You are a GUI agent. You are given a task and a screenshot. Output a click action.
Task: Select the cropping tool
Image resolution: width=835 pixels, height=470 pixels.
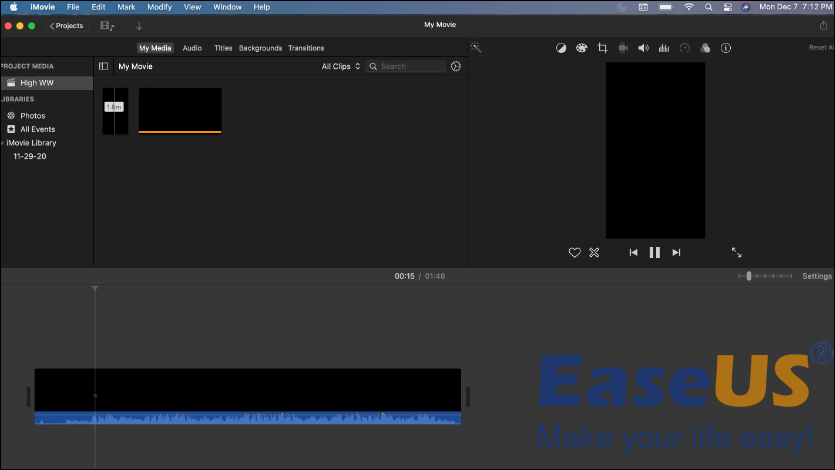click(602, 48)
